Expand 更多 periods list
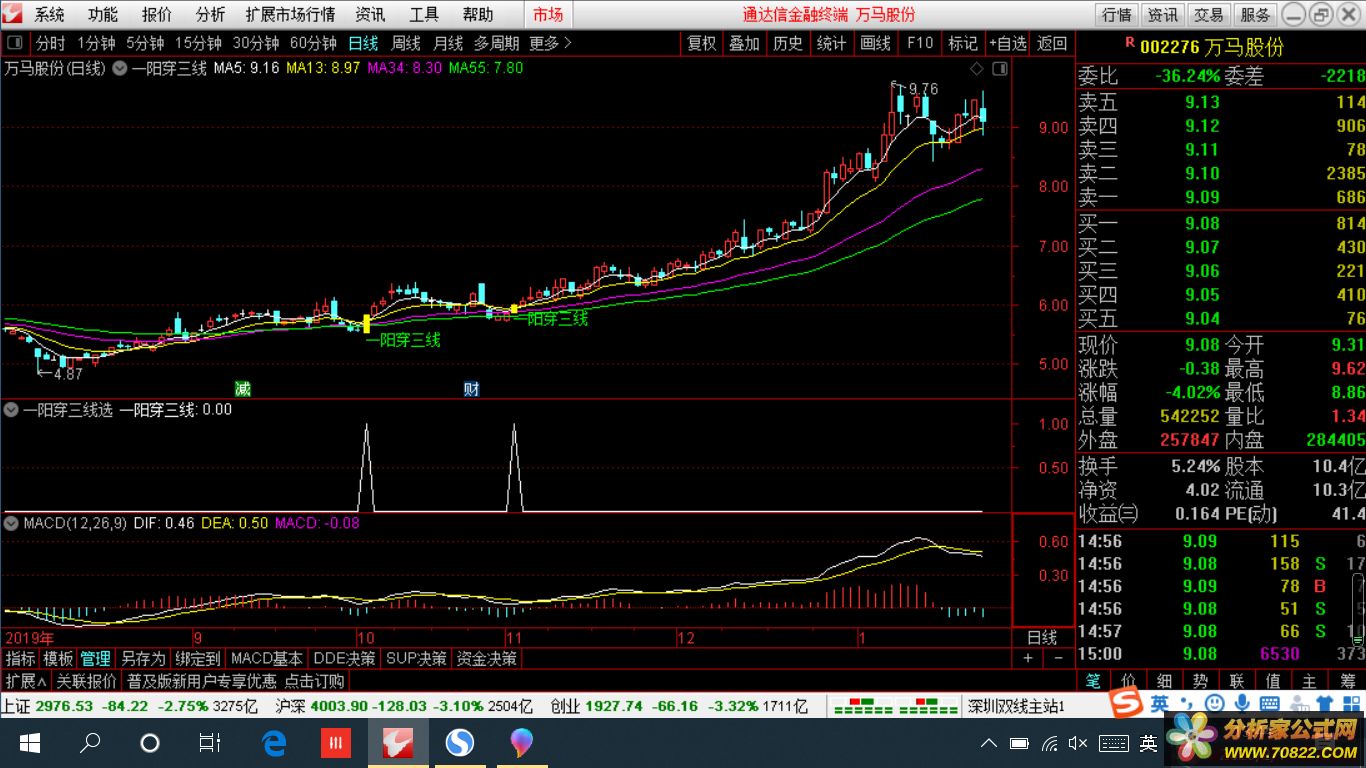1366x768 pixels. click(550, 43)
